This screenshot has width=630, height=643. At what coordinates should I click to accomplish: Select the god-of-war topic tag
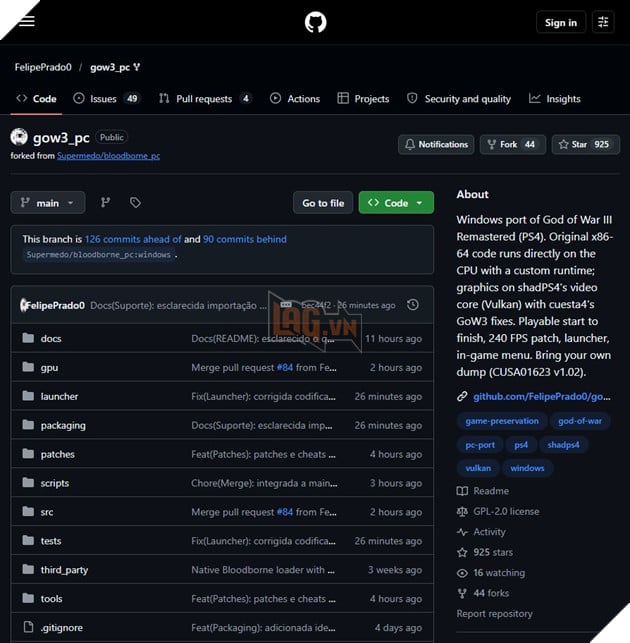[580, 421]
